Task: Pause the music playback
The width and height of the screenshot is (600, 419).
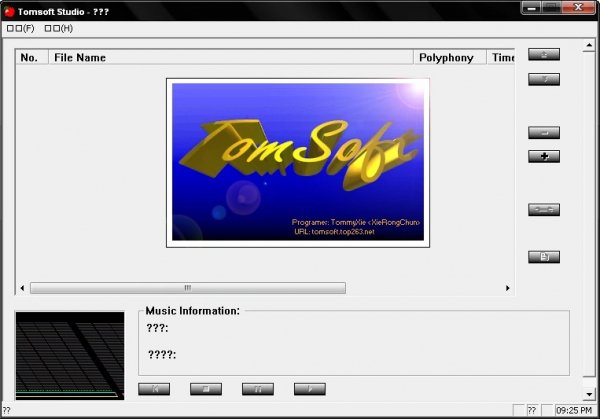Action: (258, 389)
